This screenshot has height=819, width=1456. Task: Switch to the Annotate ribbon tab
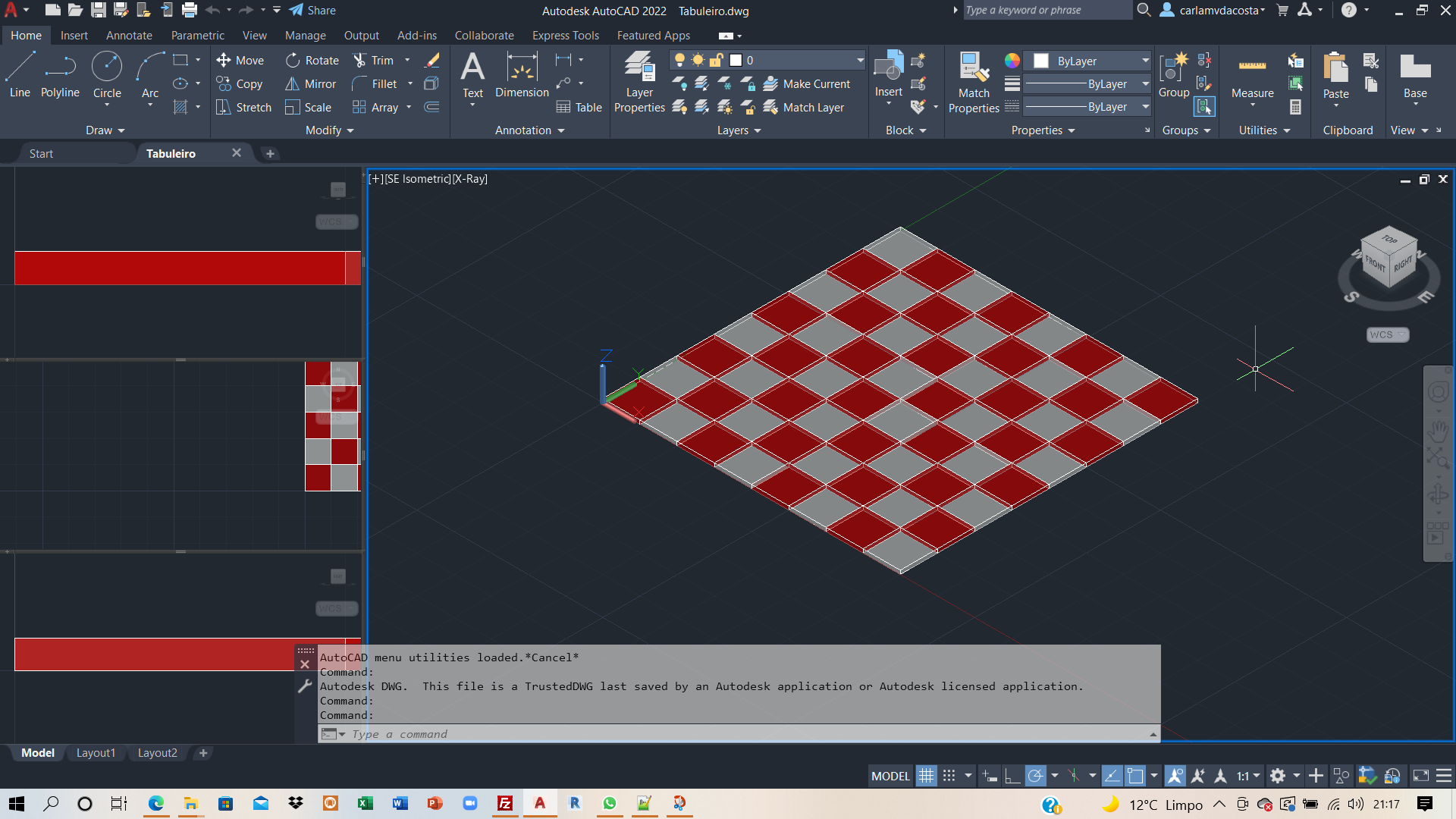(x=129, y=36)
